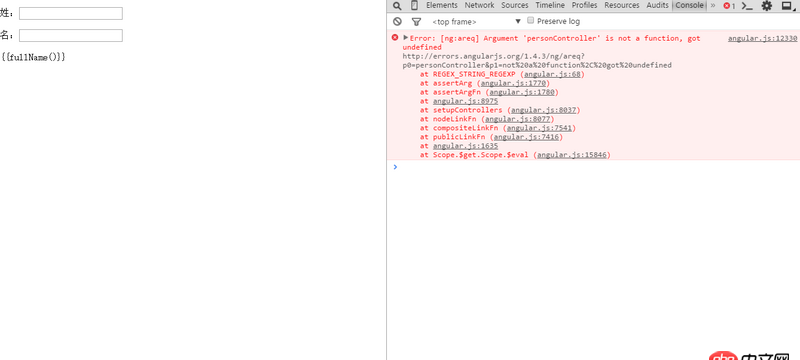Click the errors.angularjs.org URL text

click(x=537, y=61)
